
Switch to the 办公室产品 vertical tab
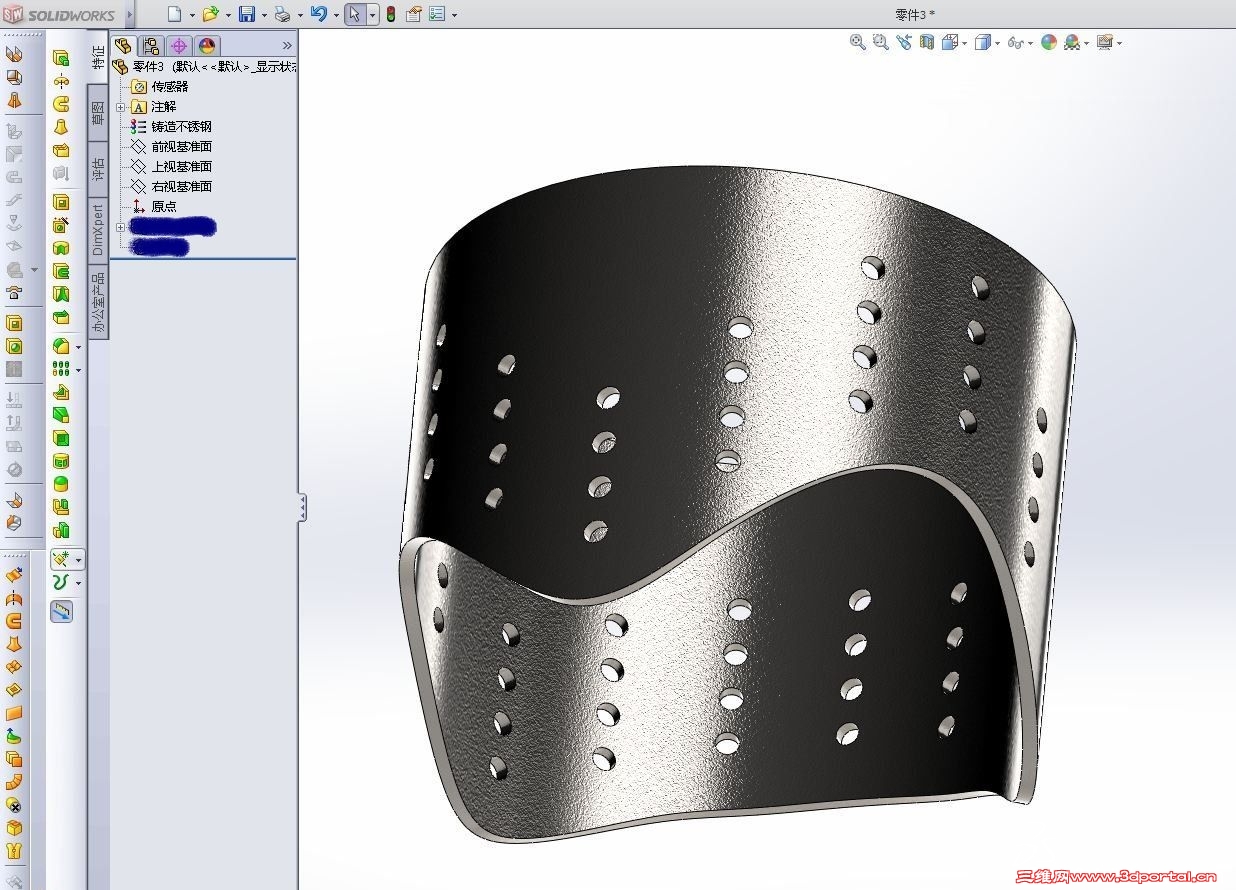(98, 301)
